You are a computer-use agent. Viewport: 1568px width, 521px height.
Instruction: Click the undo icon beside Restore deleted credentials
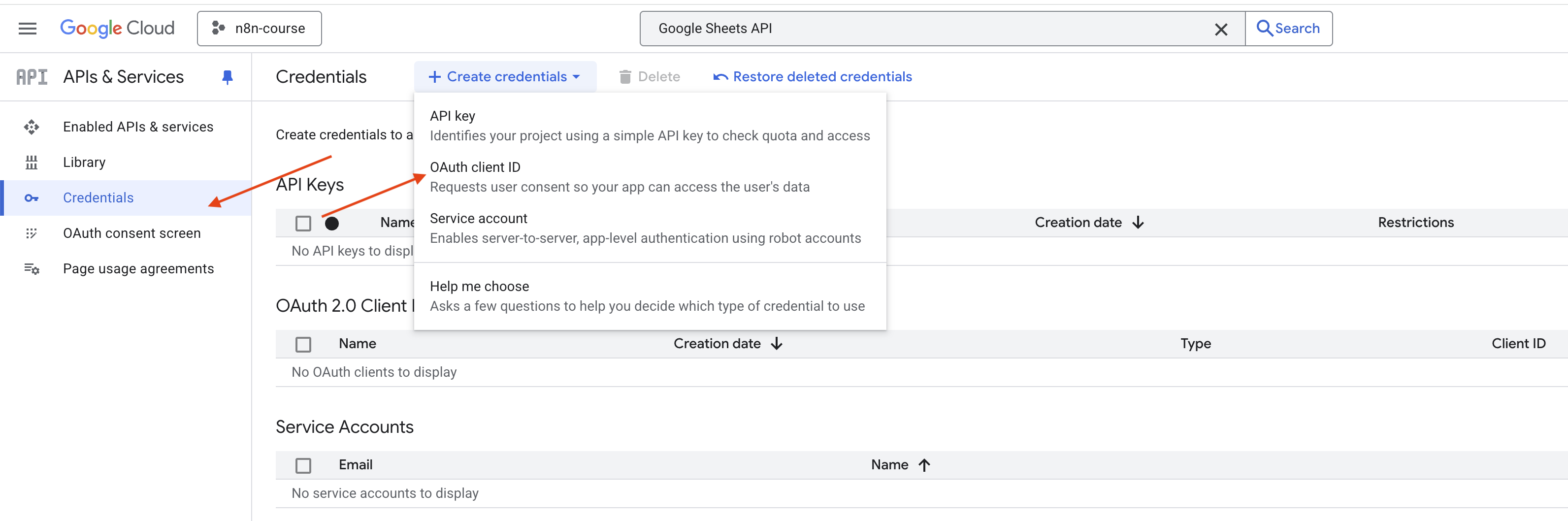[720, 77]
